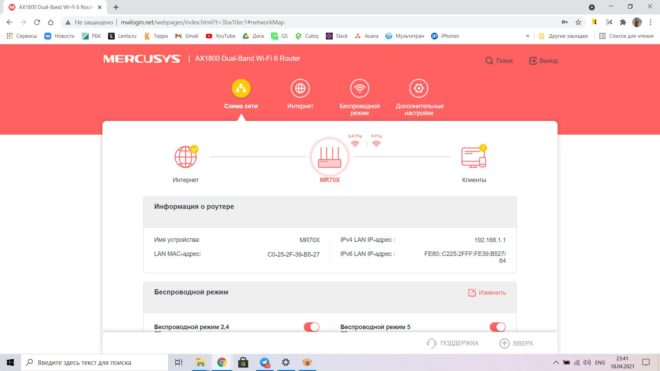Go forward in browser history
Screen dimensions: 660x371
23,22
